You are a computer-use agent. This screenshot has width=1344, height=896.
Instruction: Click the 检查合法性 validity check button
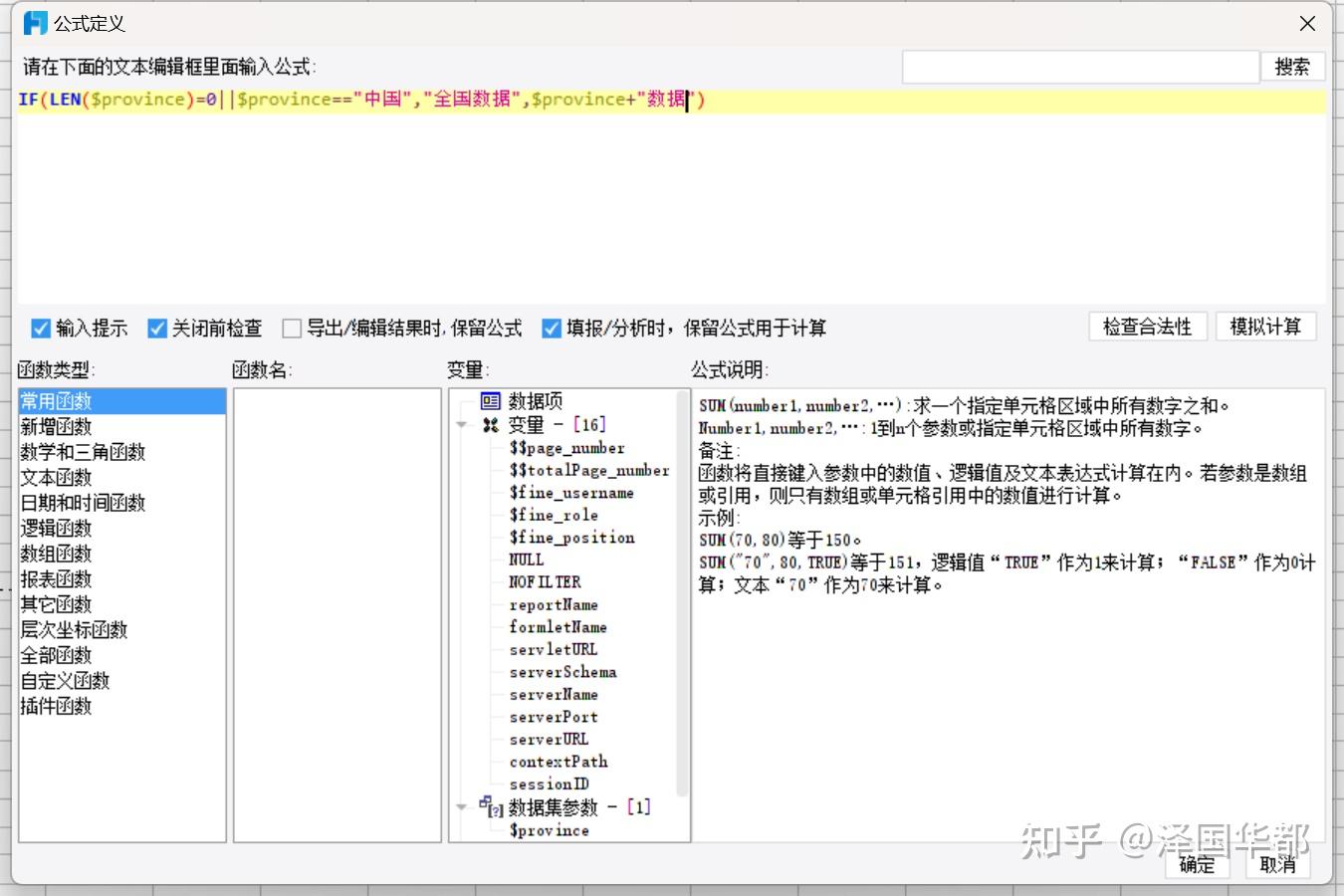coord(1147,327)
